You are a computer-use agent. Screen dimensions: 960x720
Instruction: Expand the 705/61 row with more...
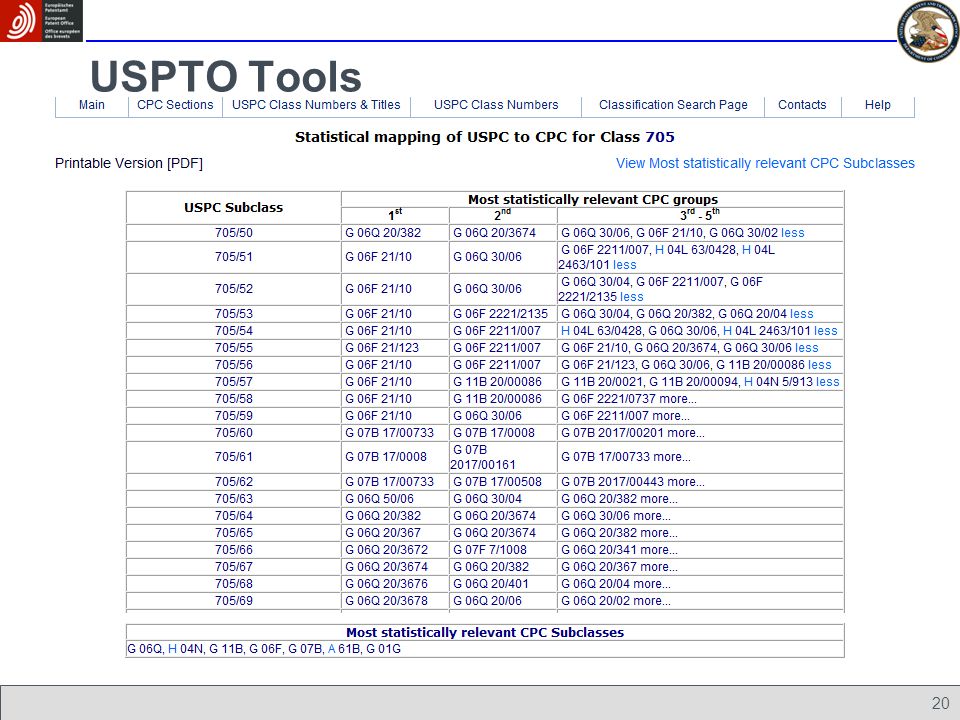[672, 457]
